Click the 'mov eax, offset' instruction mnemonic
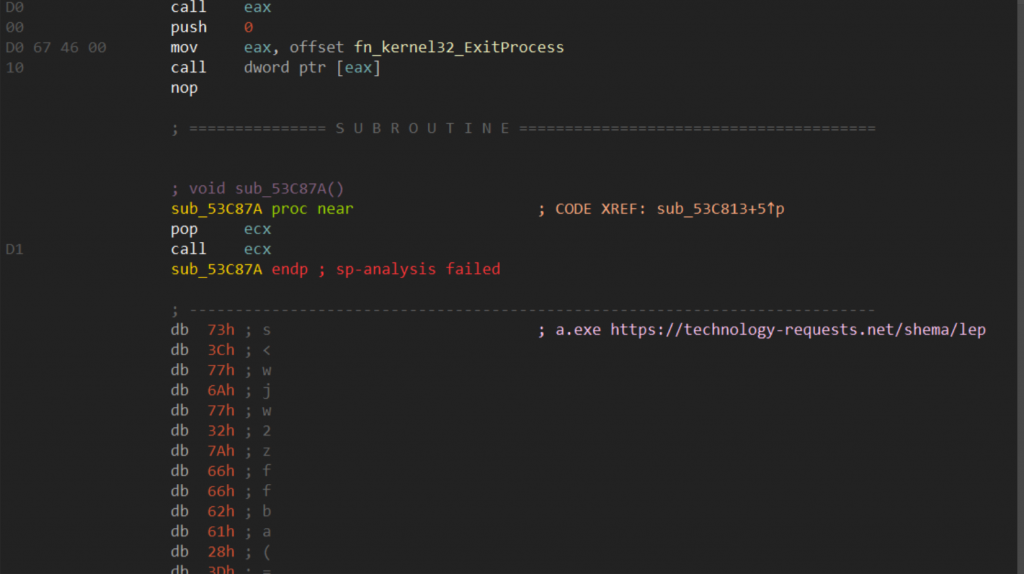Viewport: 1024px width, 574px height. 184,48
